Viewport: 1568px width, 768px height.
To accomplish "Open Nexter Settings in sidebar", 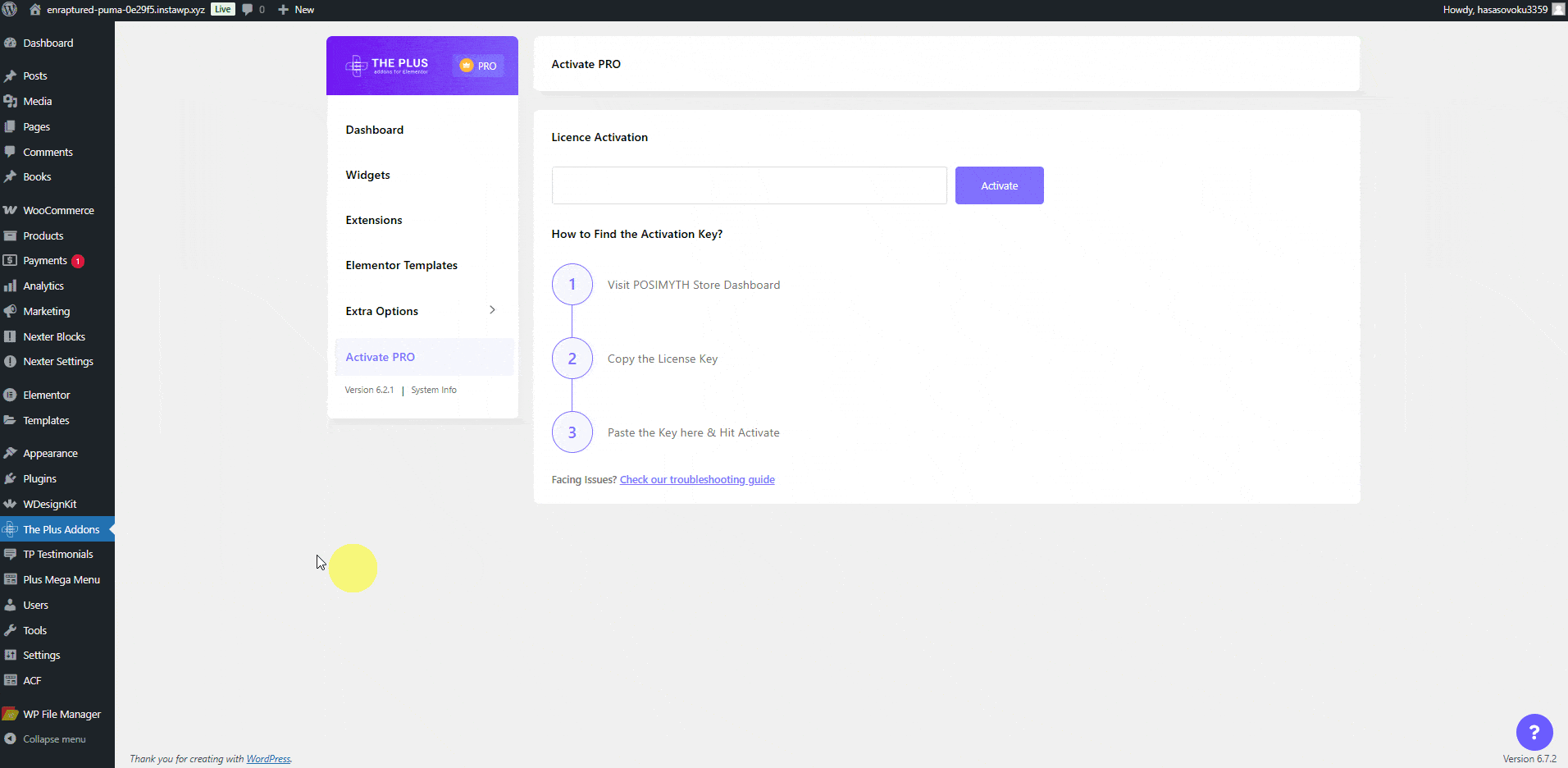I will coord(57,361).
